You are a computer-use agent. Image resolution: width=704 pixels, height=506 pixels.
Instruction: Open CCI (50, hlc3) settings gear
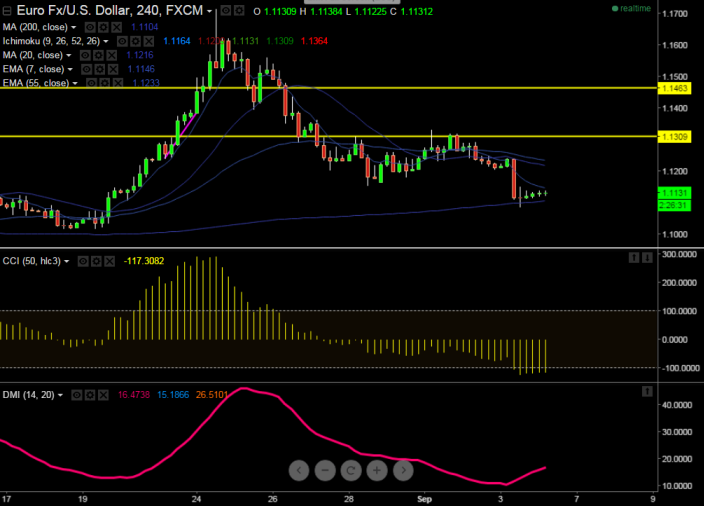[x=96, y=261]
